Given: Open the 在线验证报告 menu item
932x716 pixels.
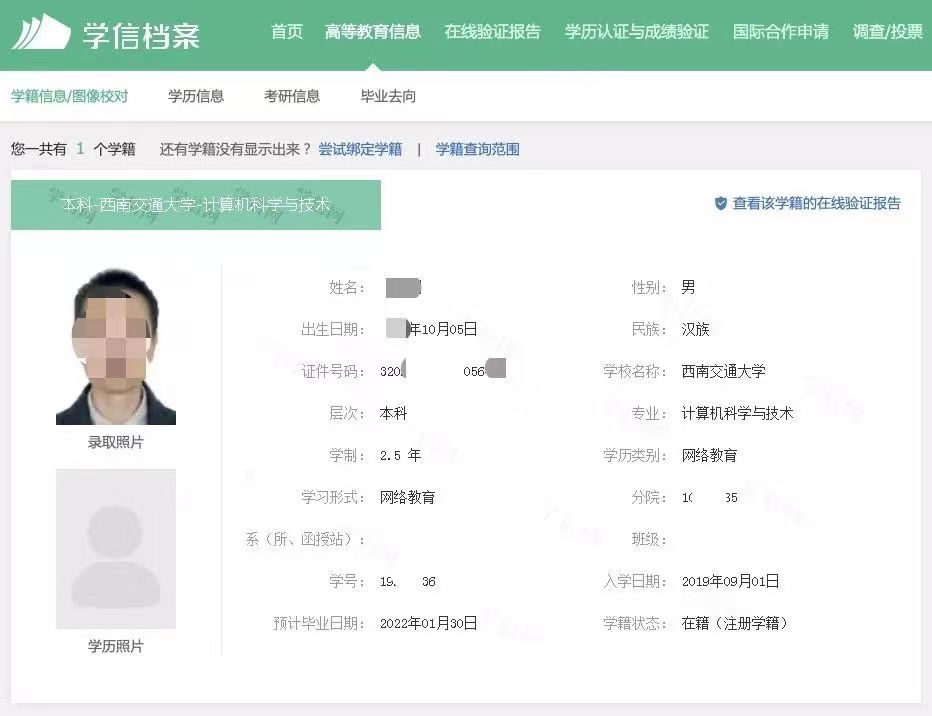Looking at the screenshot, I should point(492,32).
